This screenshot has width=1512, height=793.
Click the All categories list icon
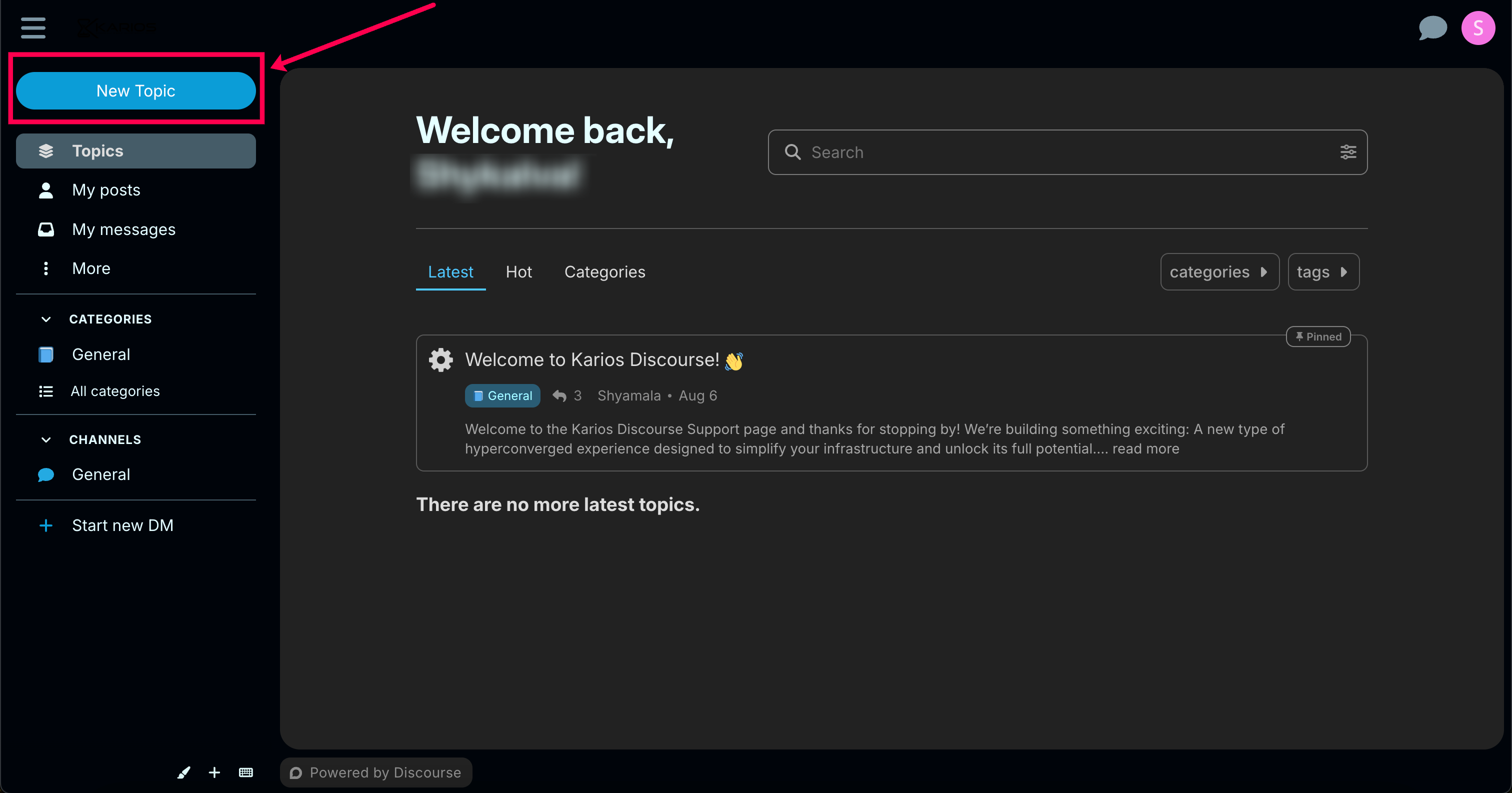point(46,391)
